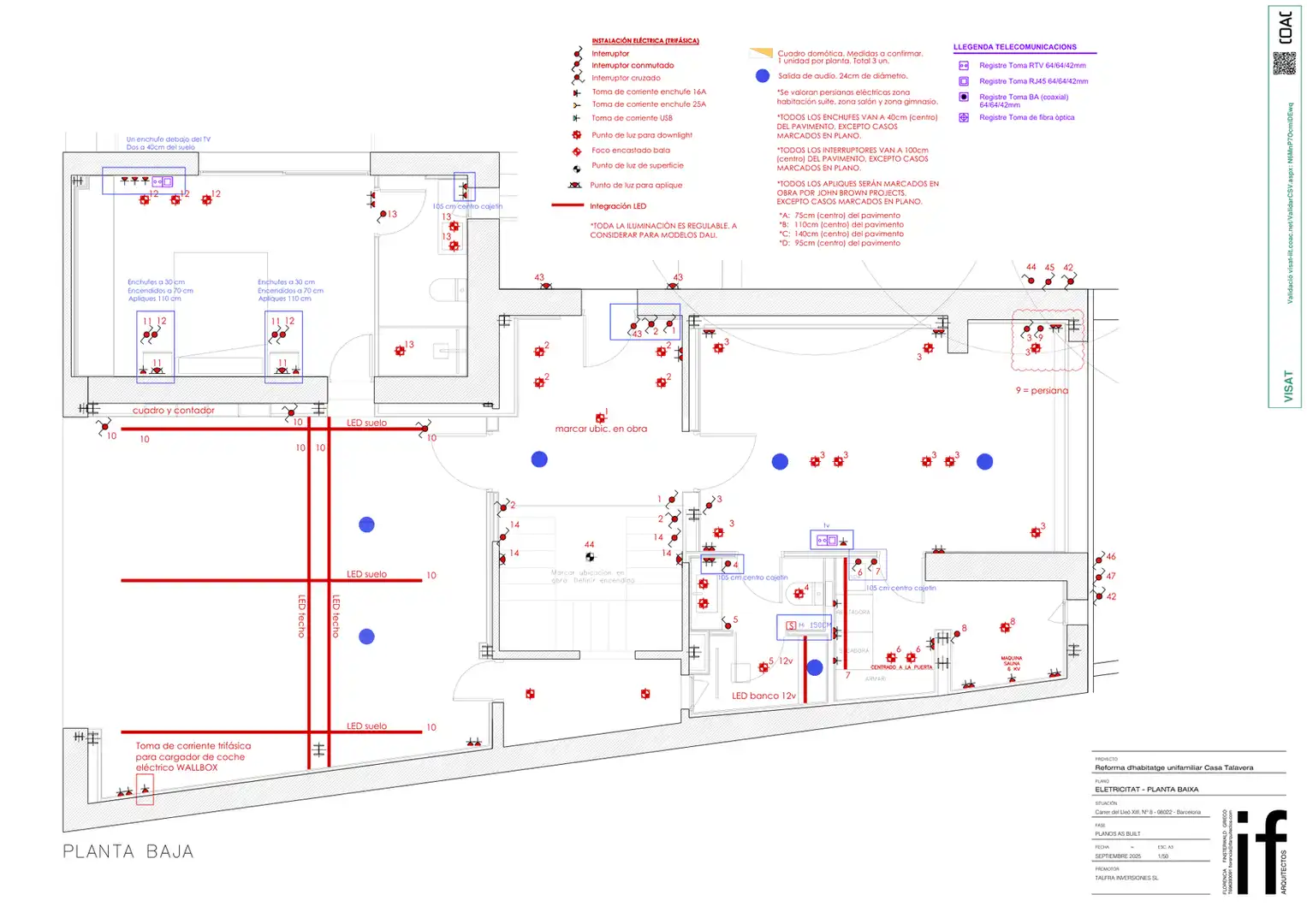Click the '9 = persiana' annotation

pos(1042,391)
